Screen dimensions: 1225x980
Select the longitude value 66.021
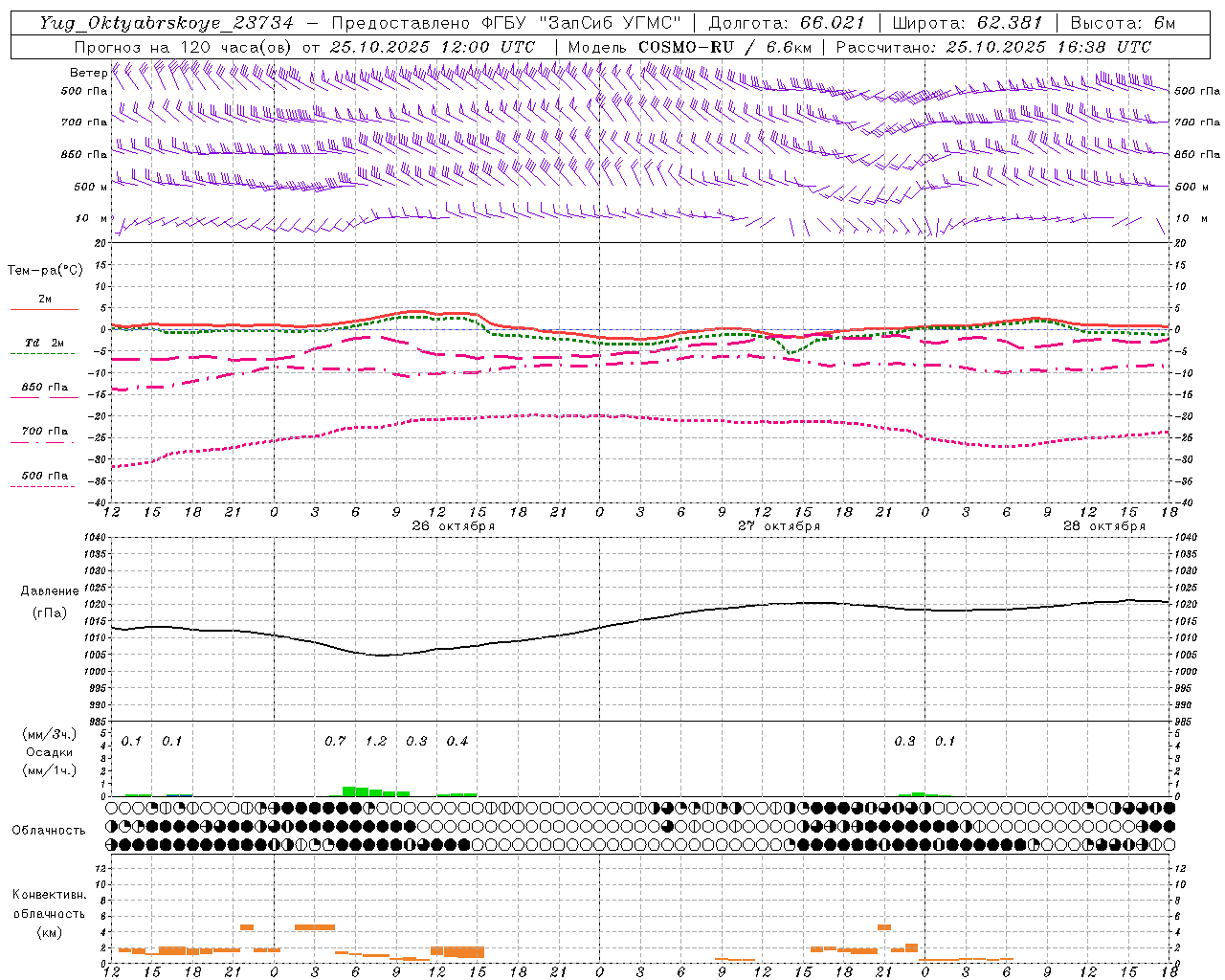click(x=833, y=23)
